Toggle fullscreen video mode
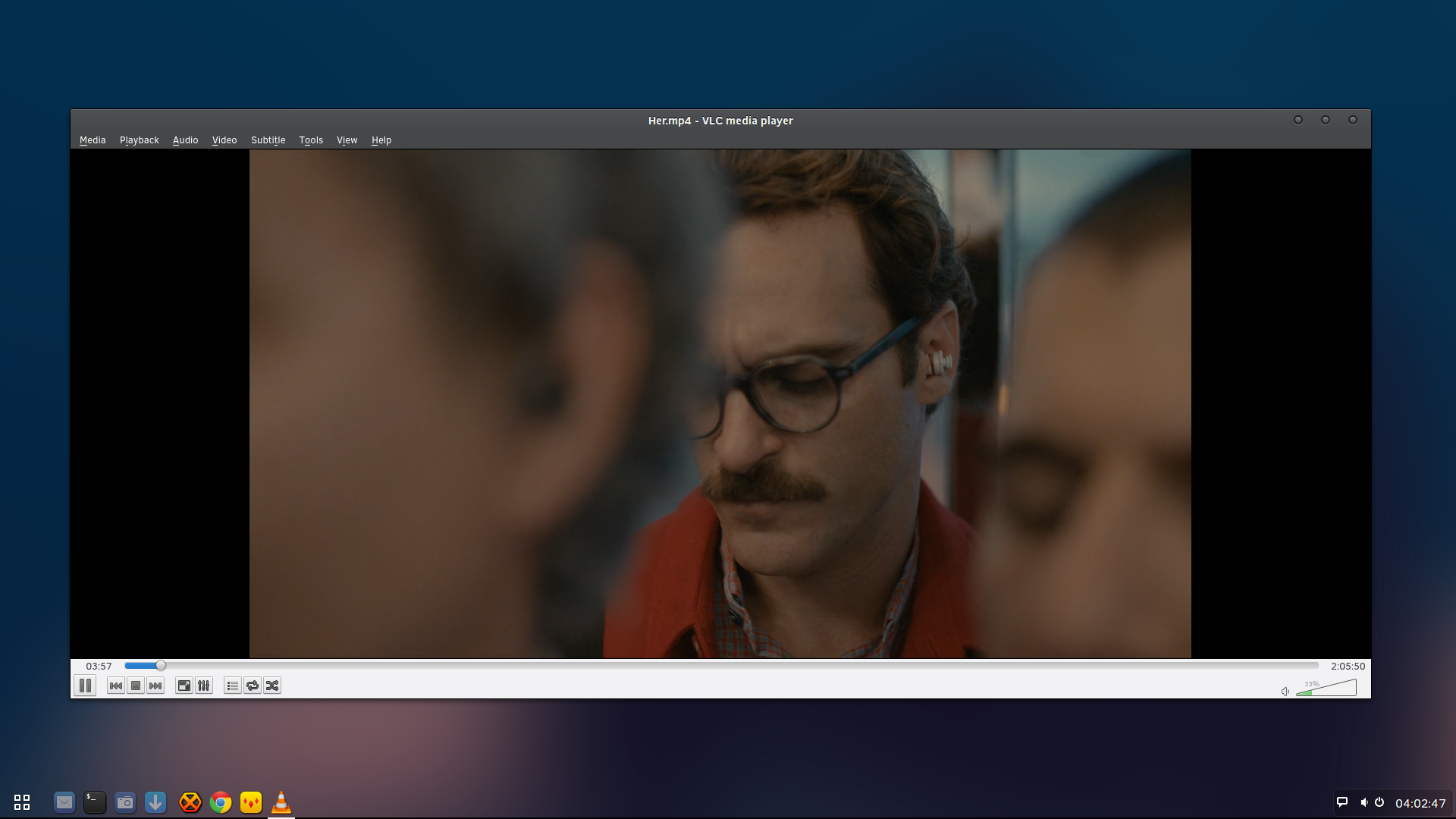This screenshot has width=1456, height=819. pyautogui.click(x=184, y=686)
